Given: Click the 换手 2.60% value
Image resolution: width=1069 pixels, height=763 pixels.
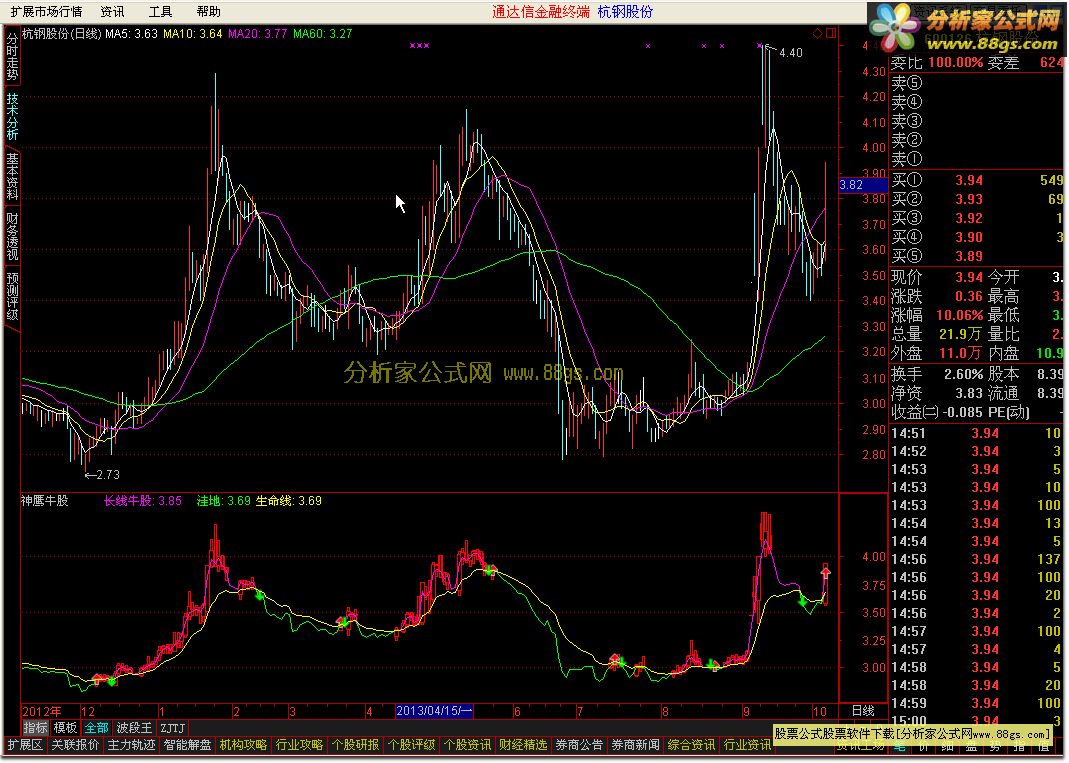Looking at the screenshot, I should [963, 374].
